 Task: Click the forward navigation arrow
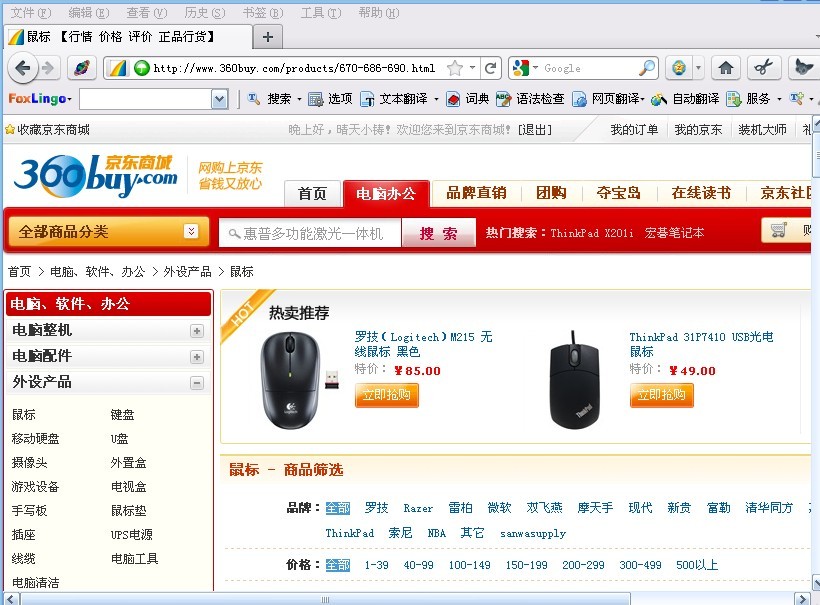click(48, 68)
